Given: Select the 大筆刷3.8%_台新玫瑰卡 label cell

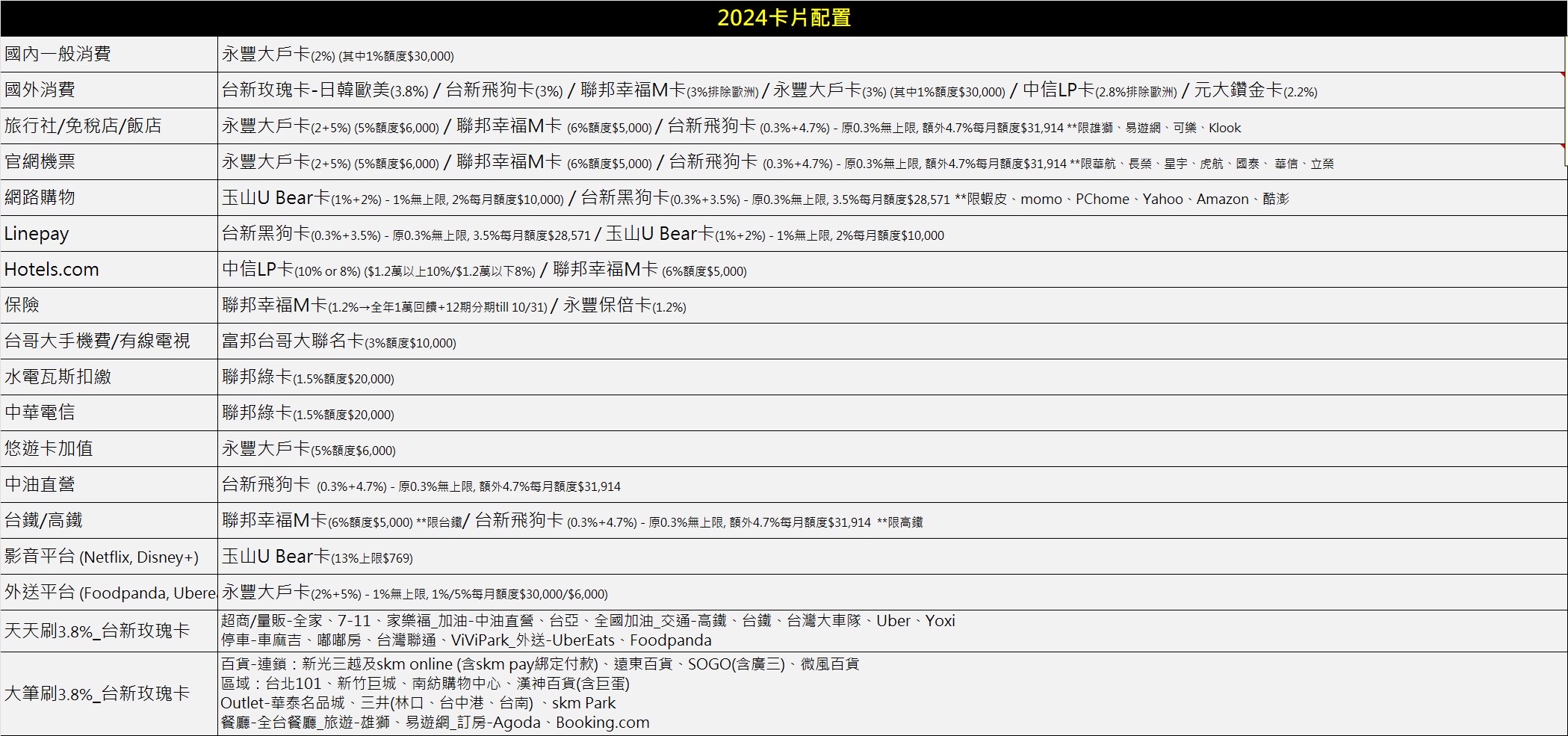Looking at the screenshot, I should (x=109, y=693).
